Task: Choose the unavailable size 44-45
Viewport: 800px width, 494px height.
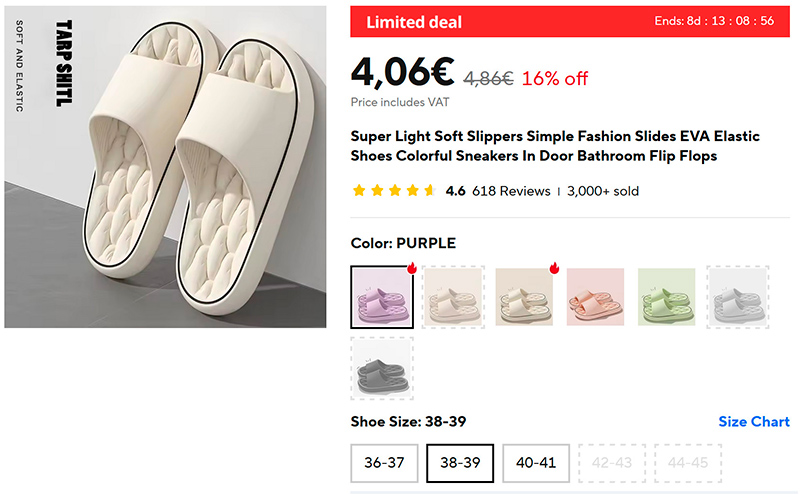Action: click(688, 463)
